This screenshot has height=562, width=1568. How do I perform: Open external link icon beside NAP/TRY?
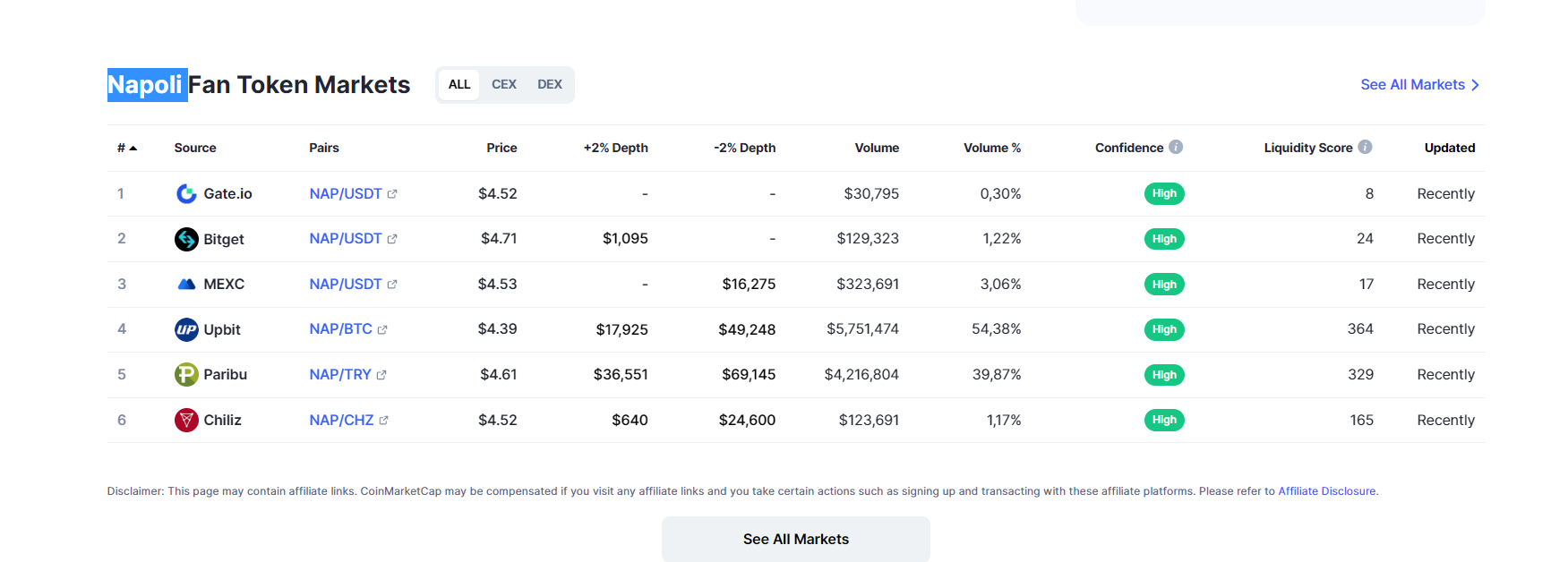[x=381, y=375]
